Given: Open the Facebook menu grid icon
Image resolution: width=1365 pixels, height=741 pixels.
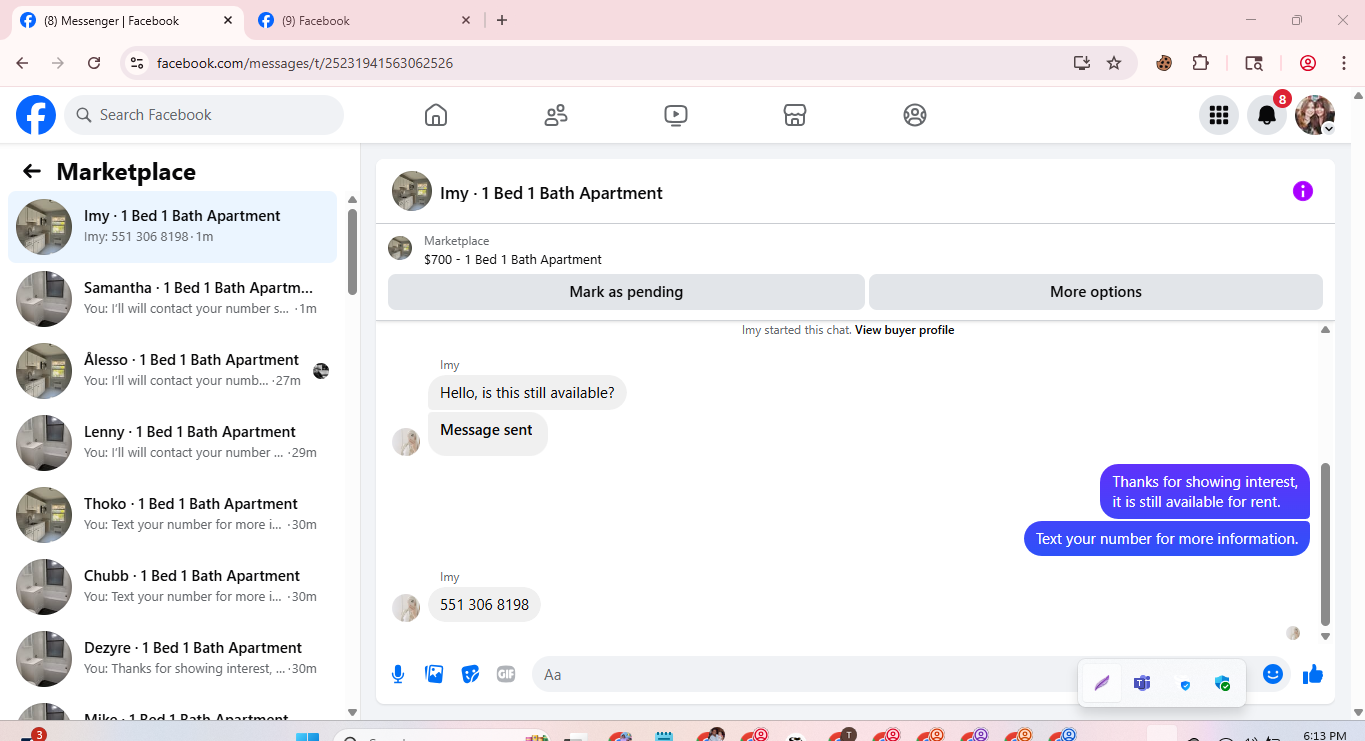Looking at the screenshot, I should coord(1219,115).
